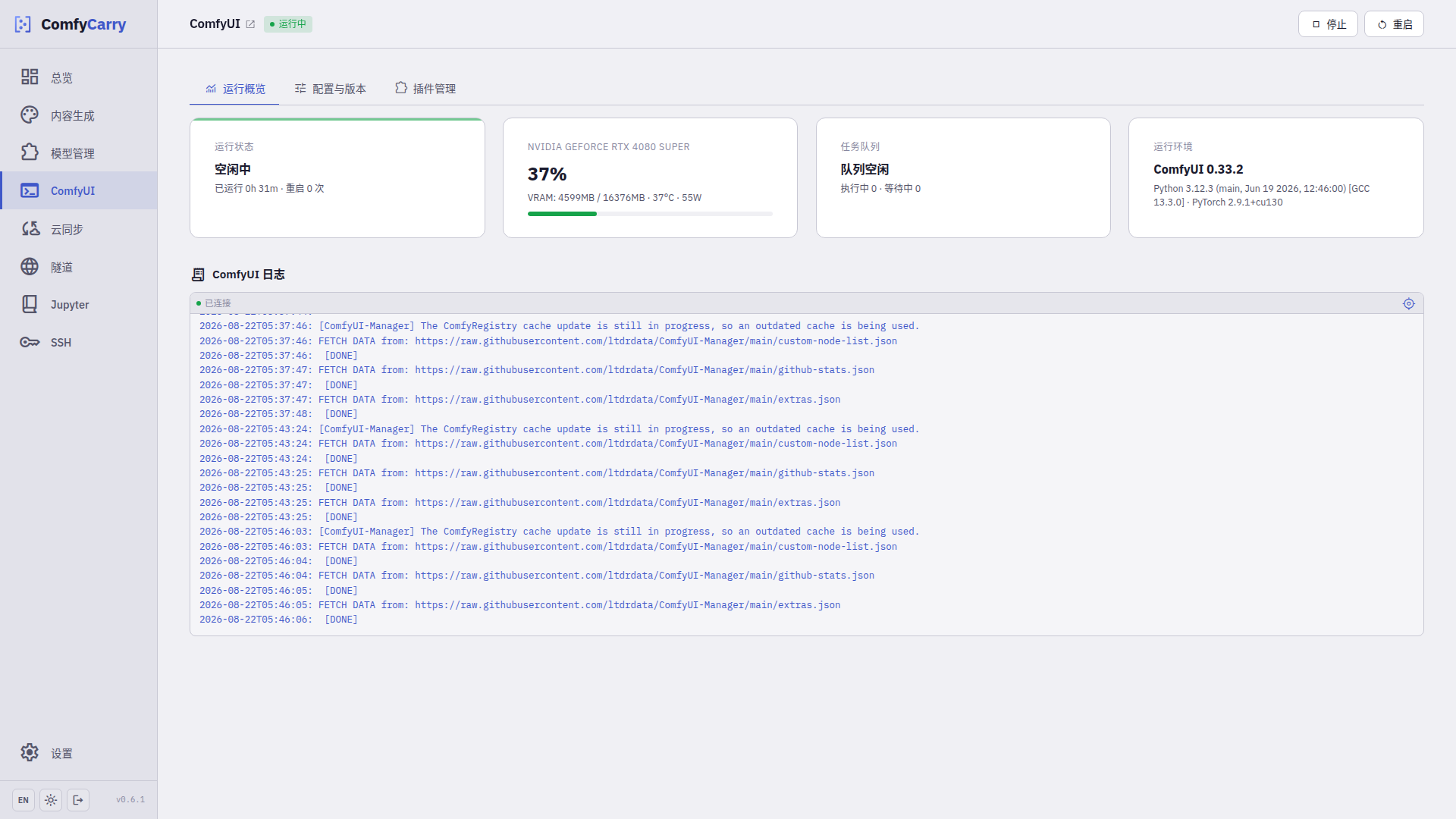Open the 总览 overview sidebar icon
The width and height of the screenshot is (1456, 819).
coord(30,77)
